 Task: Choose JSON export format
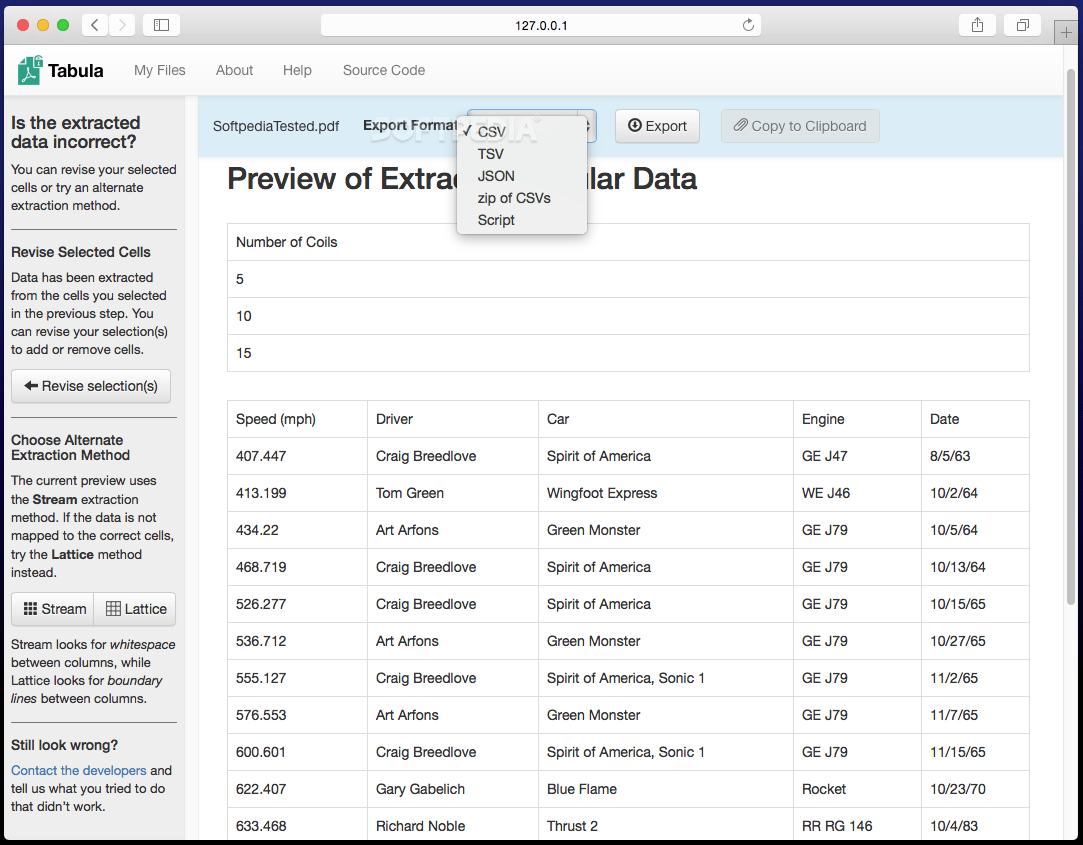click(x=521, y=176)
